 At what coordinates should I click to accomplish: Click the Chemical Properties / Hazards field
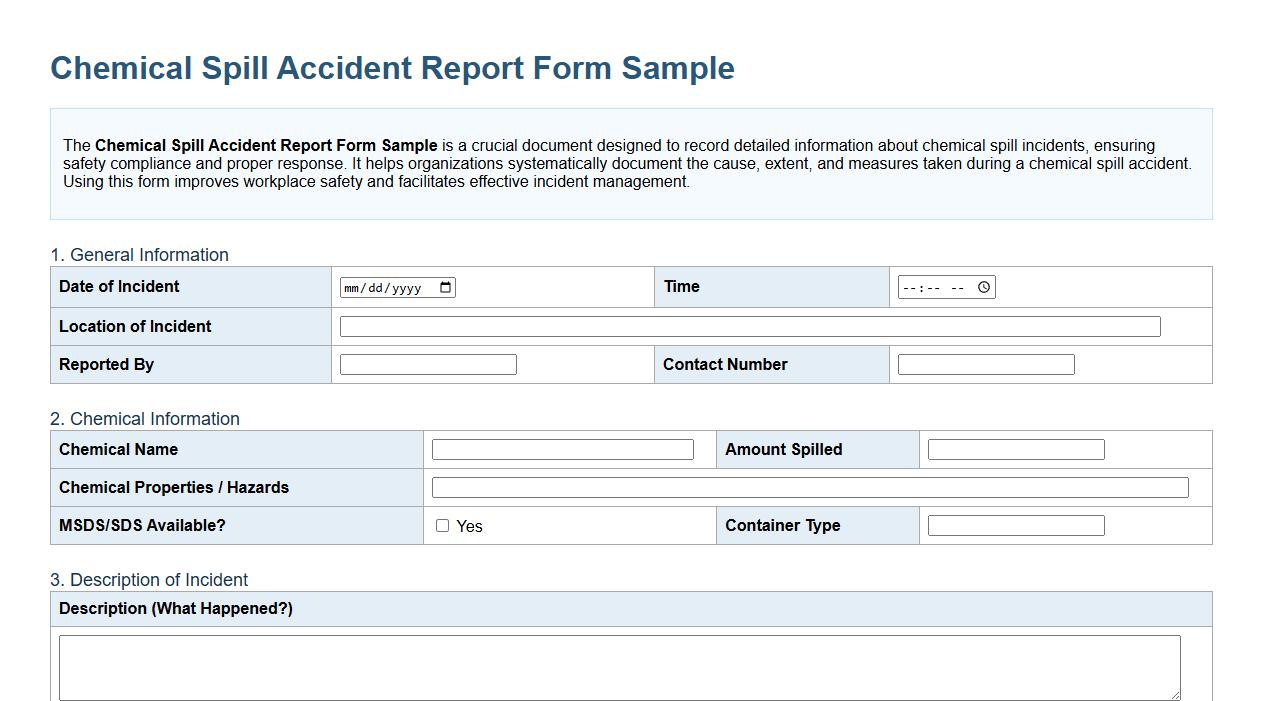(809, 487)
